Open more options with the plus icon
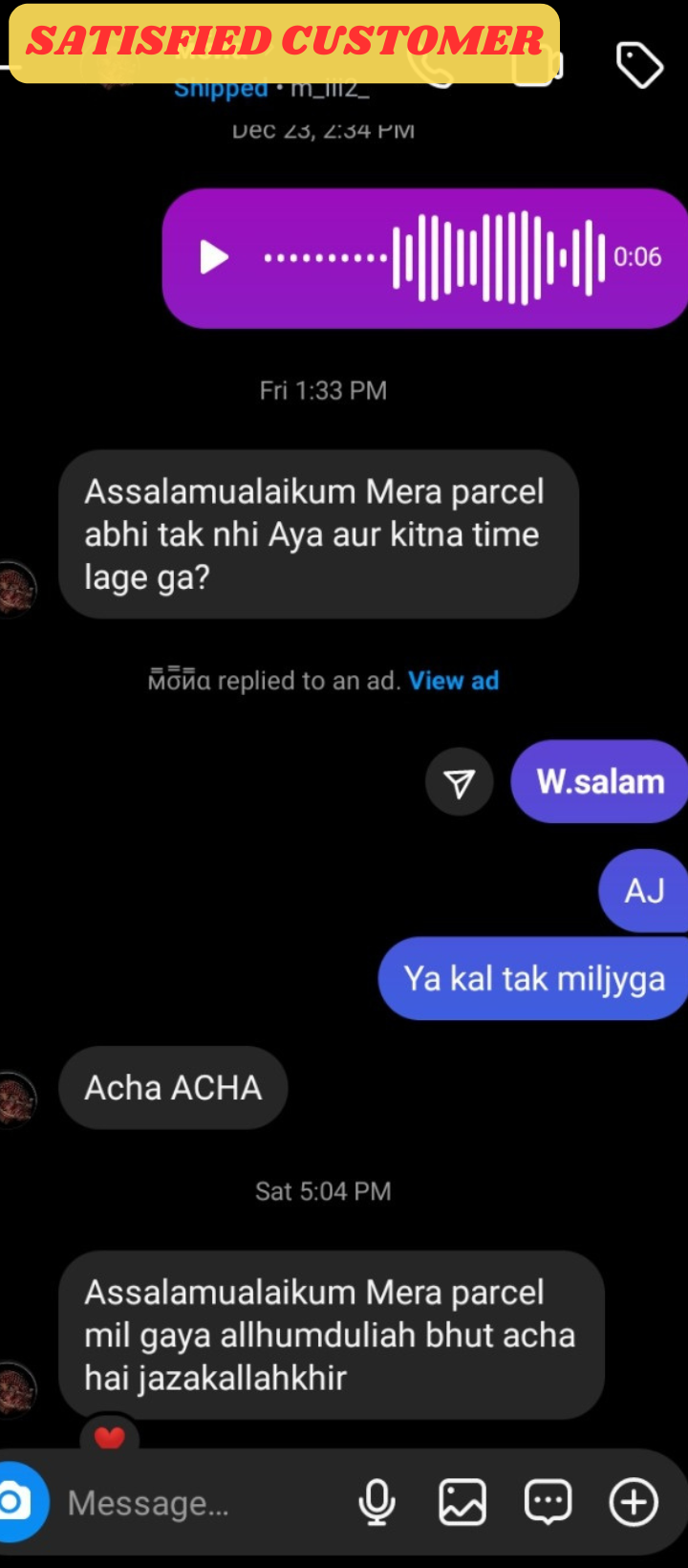688x1568 pixels. [634, 1502]
